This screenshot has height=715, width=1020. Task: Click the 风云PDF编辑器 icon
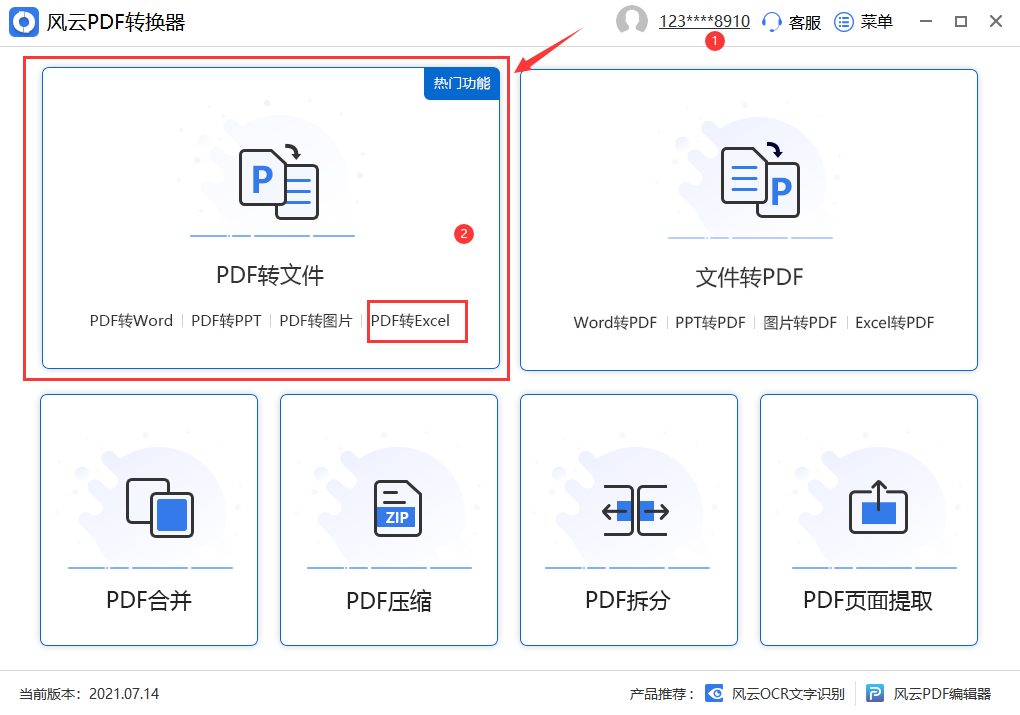pyautogui.click(x=875, y=694)
